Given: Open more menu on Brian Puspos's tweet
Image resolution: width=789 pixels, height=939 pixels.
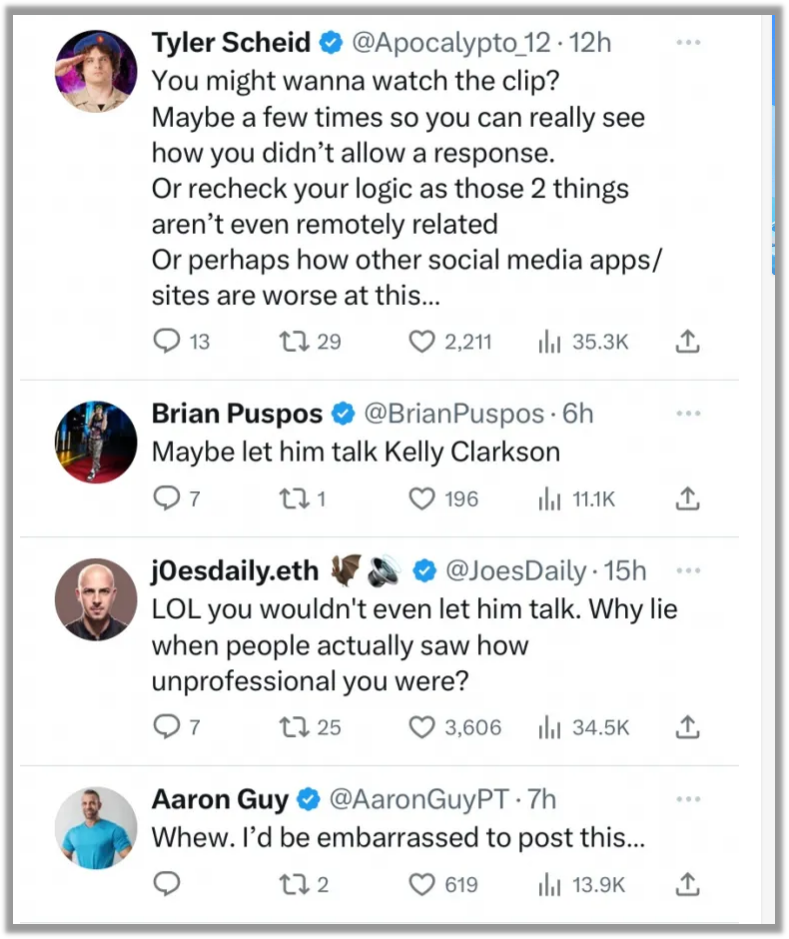Looking at the screenshot, I should 687,412.
